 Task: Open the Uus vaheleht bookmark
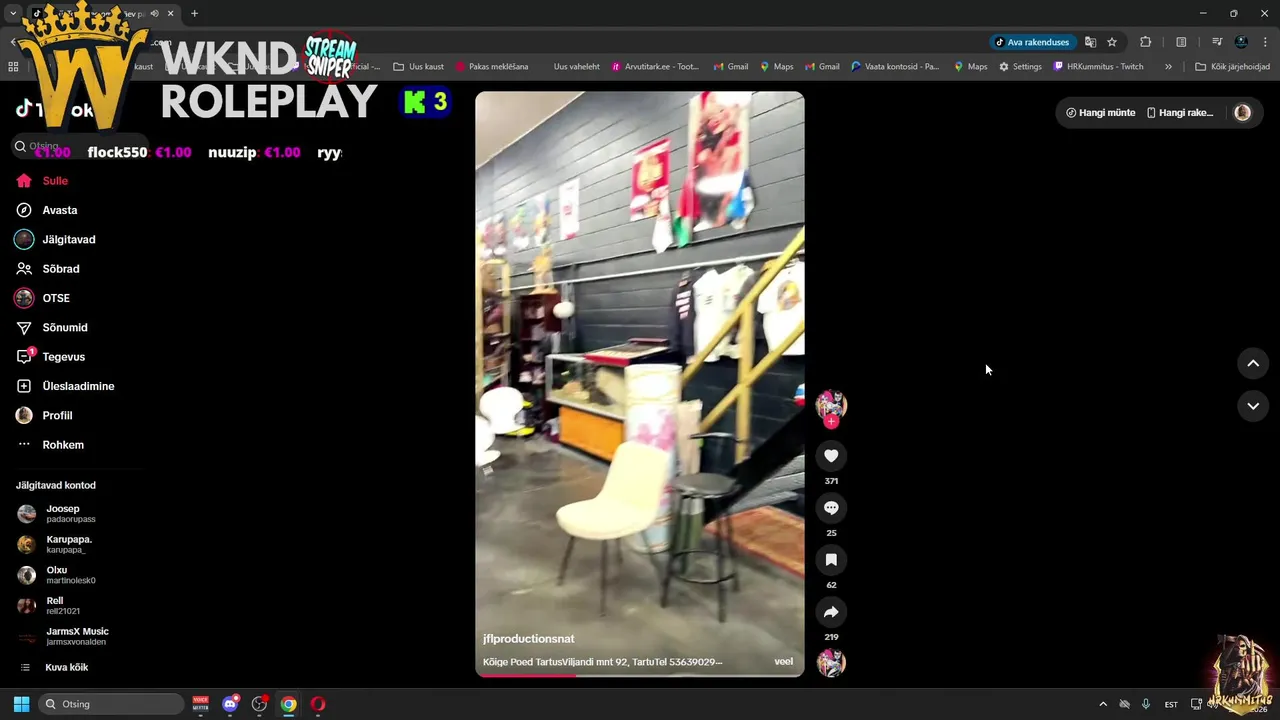pos(576,67)
